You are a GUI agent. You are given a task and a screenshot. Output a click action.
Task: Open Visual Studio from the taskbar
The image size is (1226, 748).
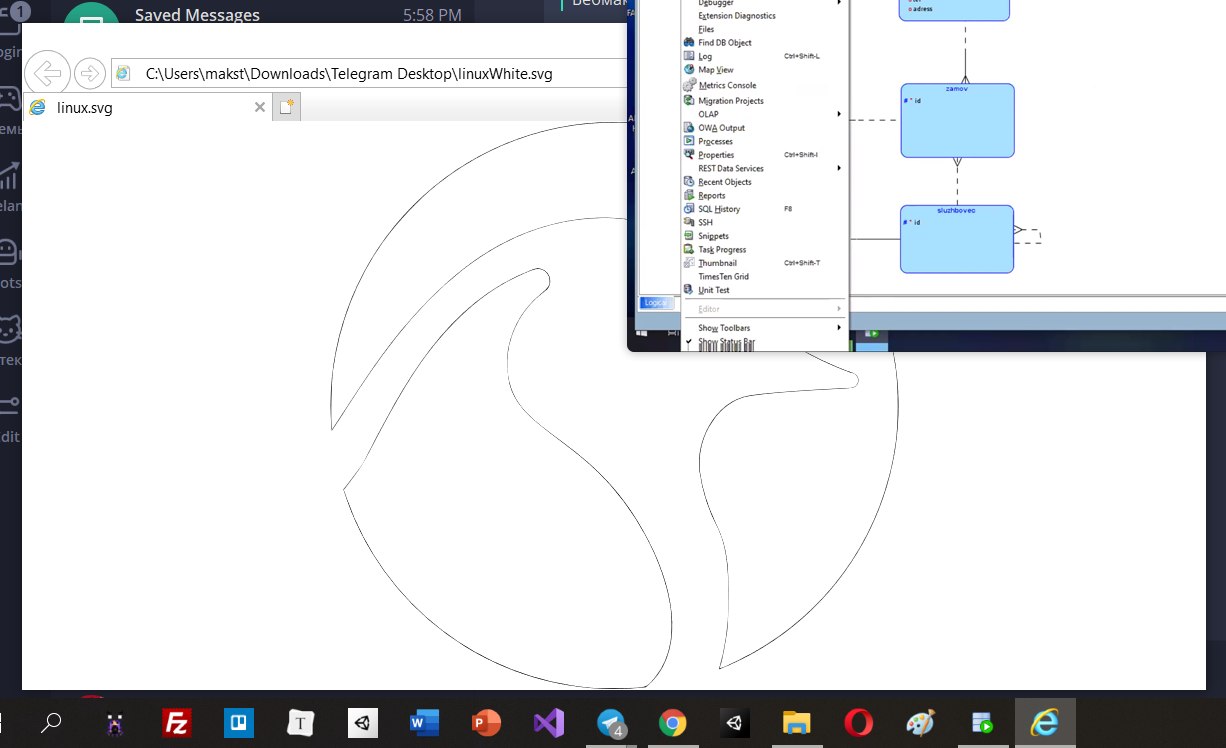(x=549, y=723)
